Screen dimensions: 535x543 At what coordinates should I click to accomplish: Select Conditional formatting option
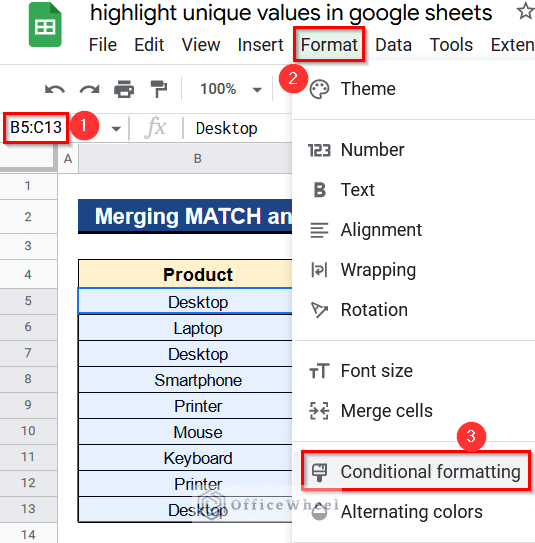pyautogui.click(x=416, y=471)
